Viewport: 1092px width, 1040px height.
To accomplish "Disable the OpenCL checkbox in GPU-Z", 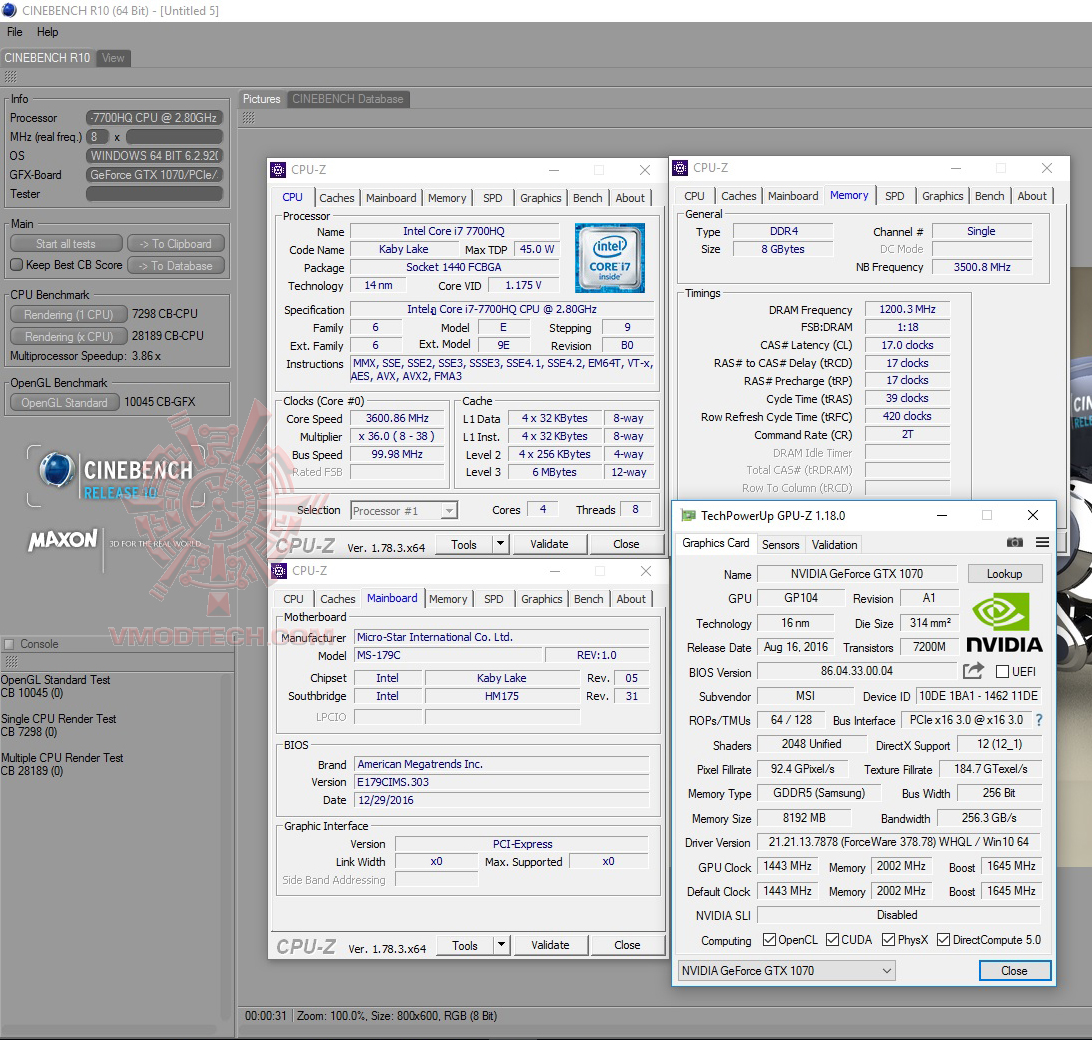I will point(769,939).
